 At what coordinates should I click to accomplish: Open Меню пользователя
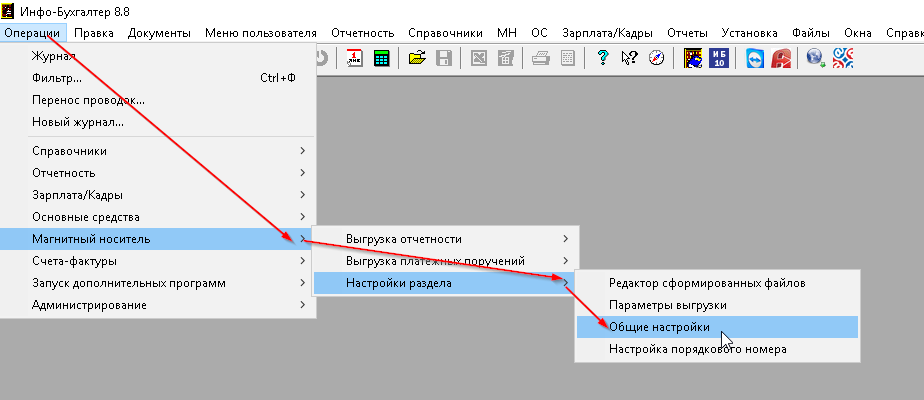coord(261,33)
